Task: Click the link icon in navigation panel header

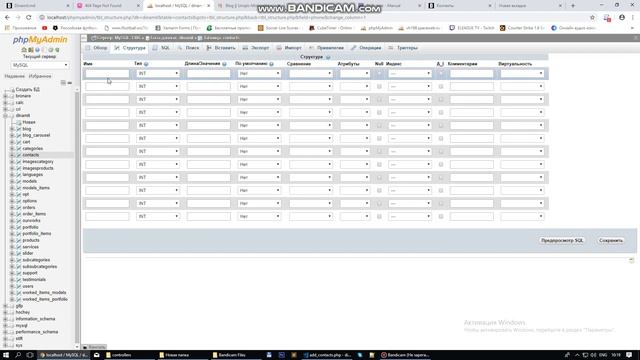Action: 70,83
